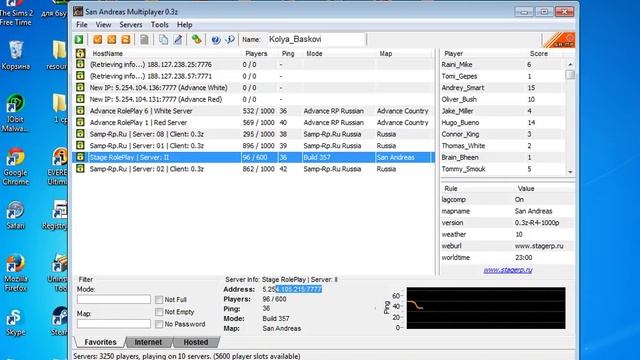Open the Recycle Bin desktop icon
Image resolution: width=640 pixels, height=360 pixels.
click(x=16, y=55)
